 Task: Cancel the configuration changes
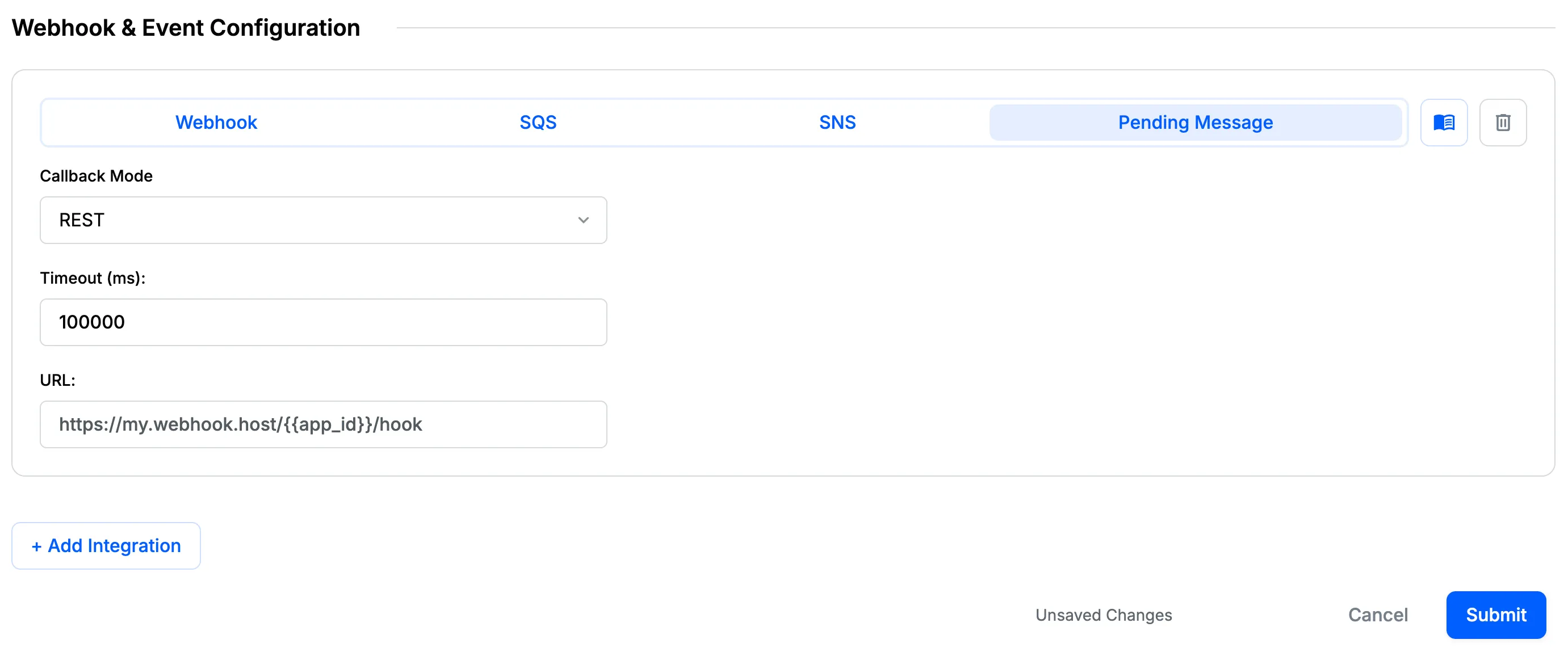[1377, 615]
